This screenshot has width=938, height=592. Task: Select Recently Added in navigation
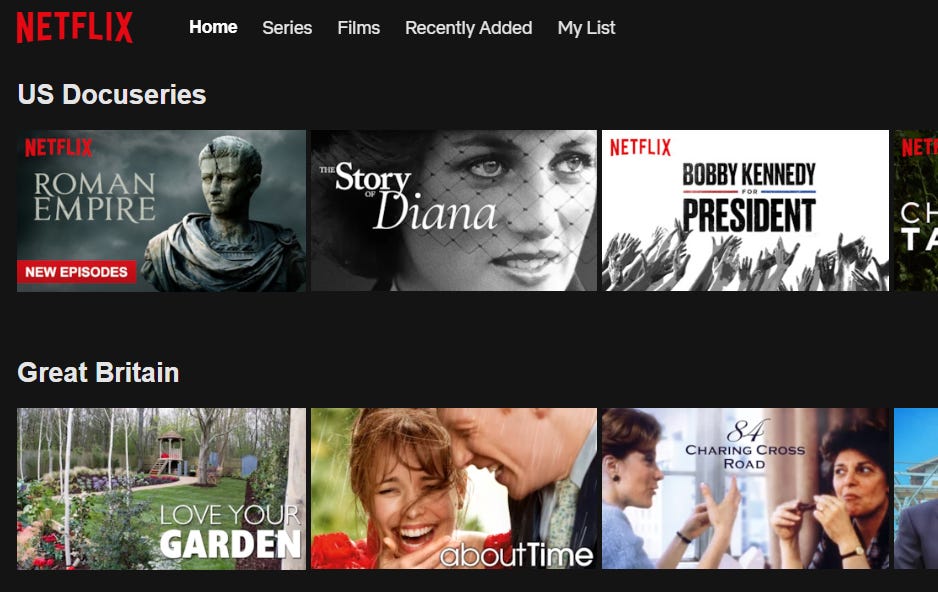pos(468,28)
